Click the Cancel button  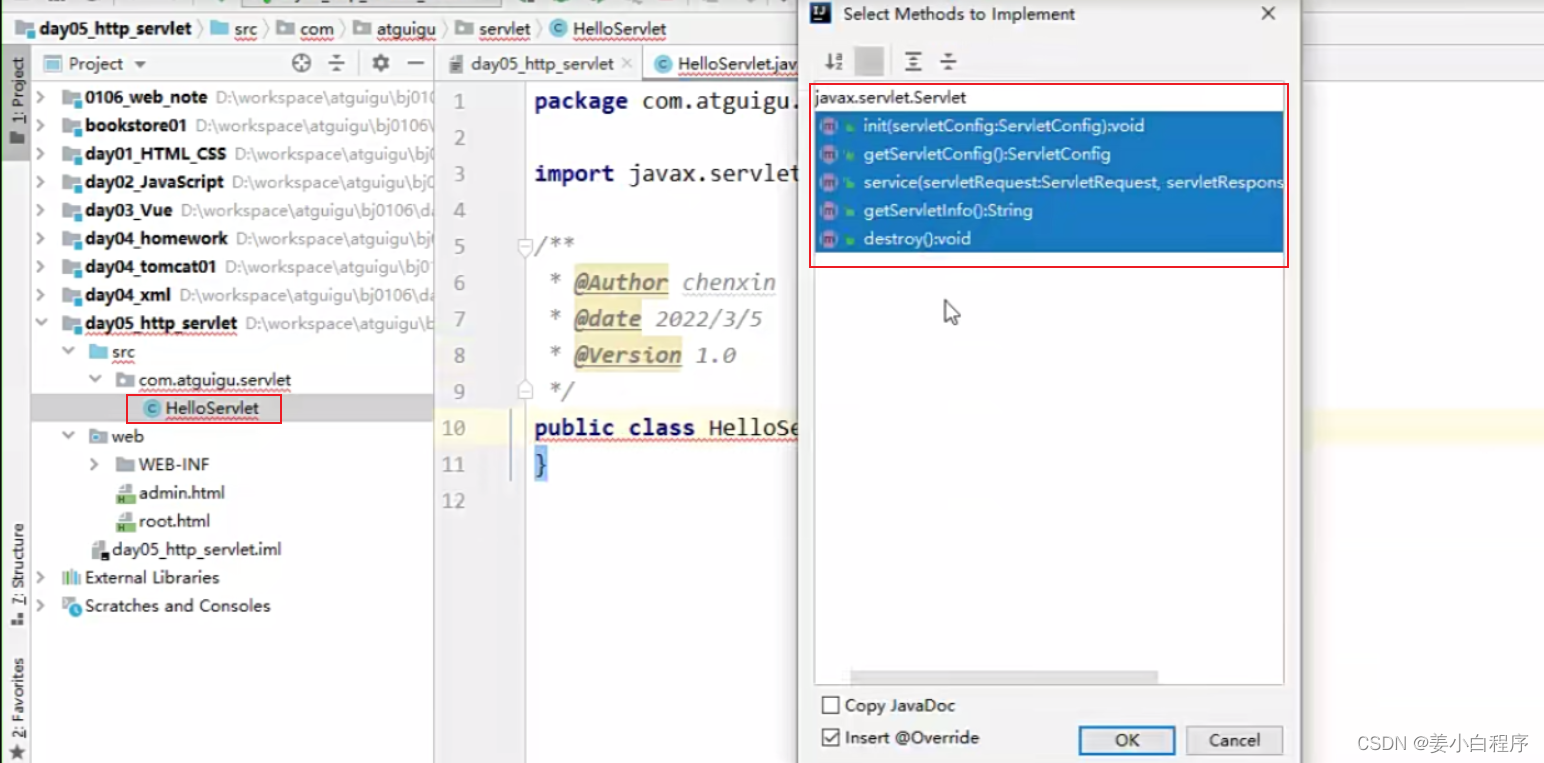point(1234,740)
